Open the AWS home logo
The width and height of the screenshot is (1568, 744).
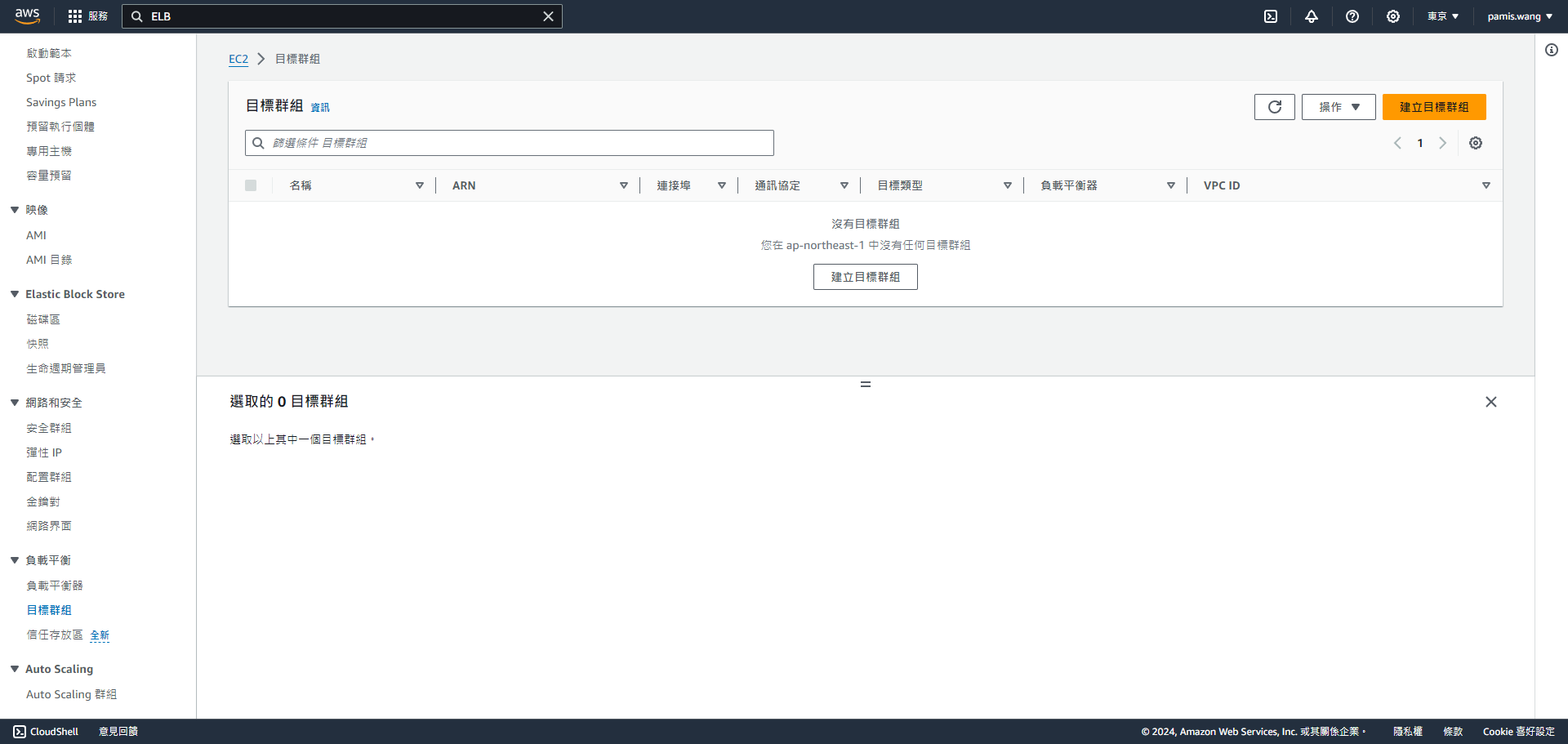[27, 16]
